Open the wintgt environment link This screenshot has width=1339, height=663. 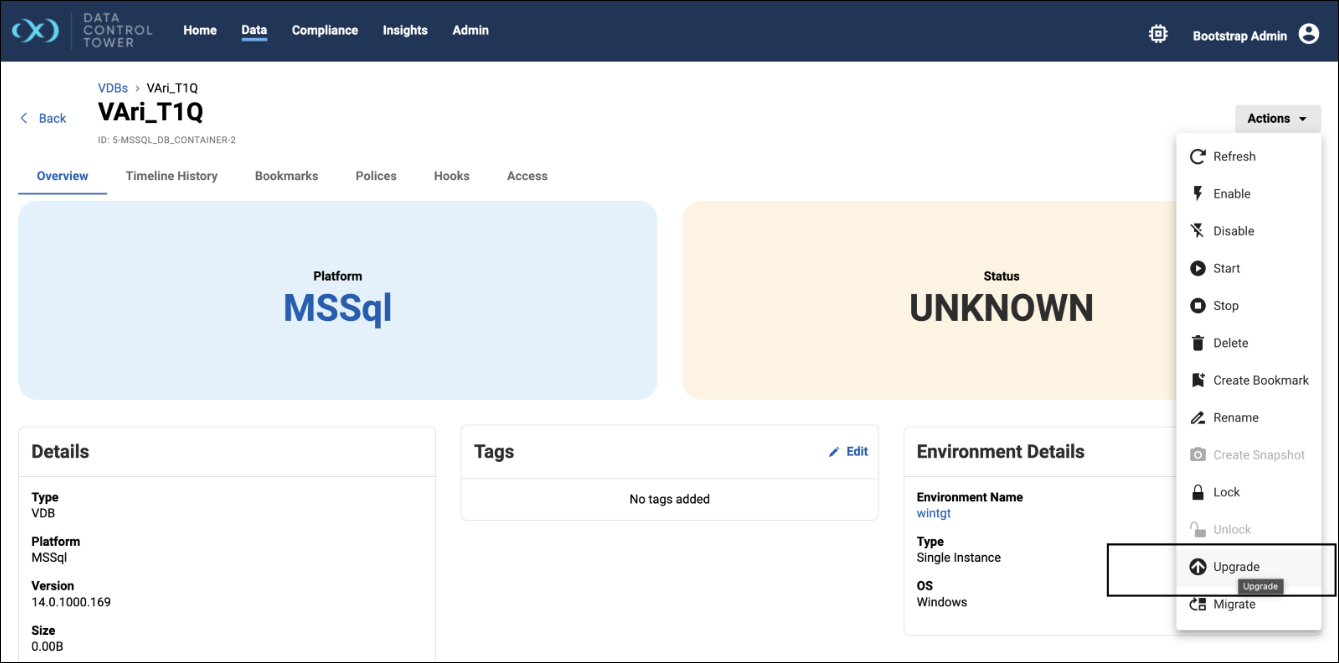[933, 513]
